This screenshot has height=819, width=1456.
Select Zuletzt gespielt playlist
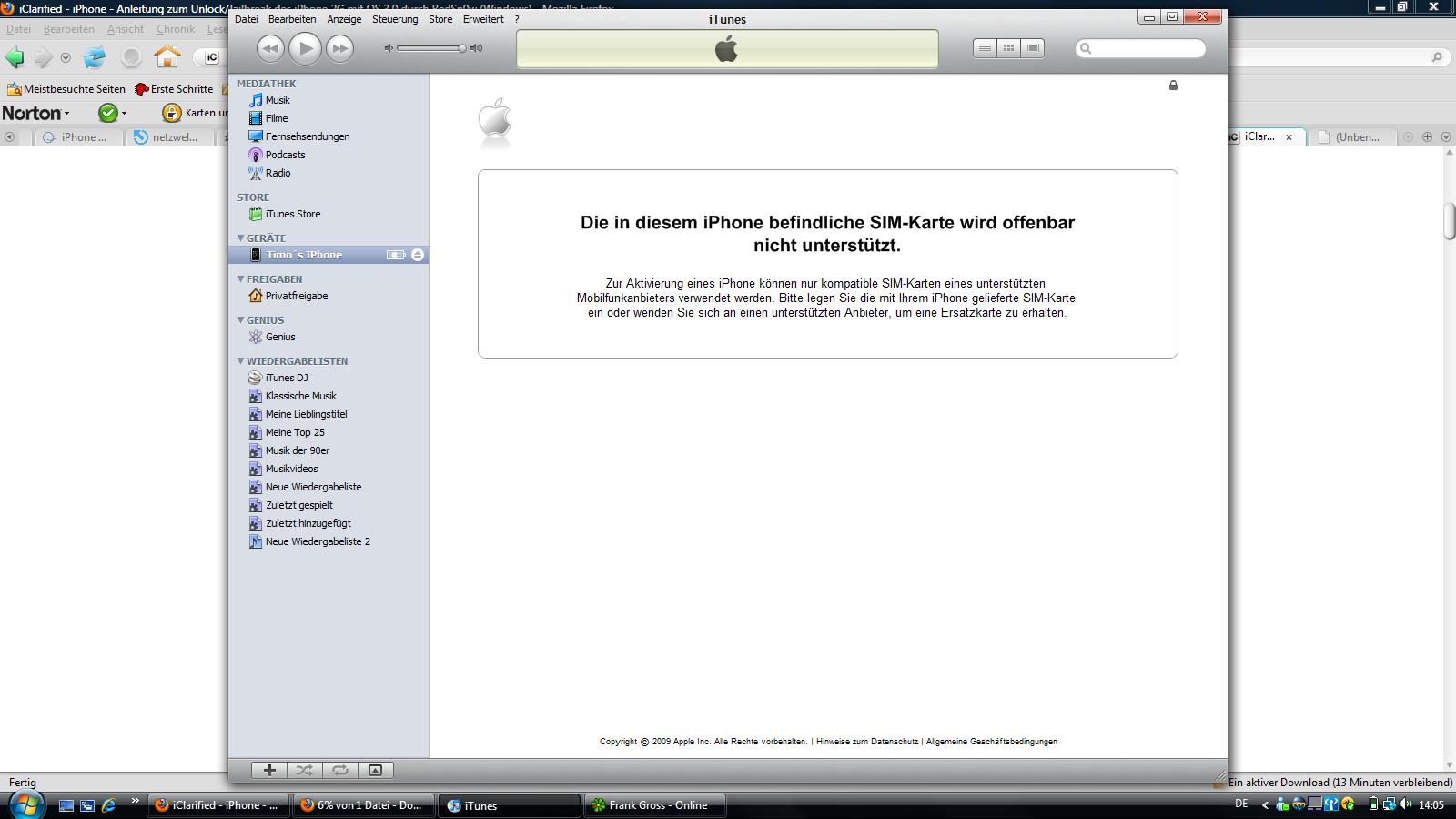[x=298, y=505]
